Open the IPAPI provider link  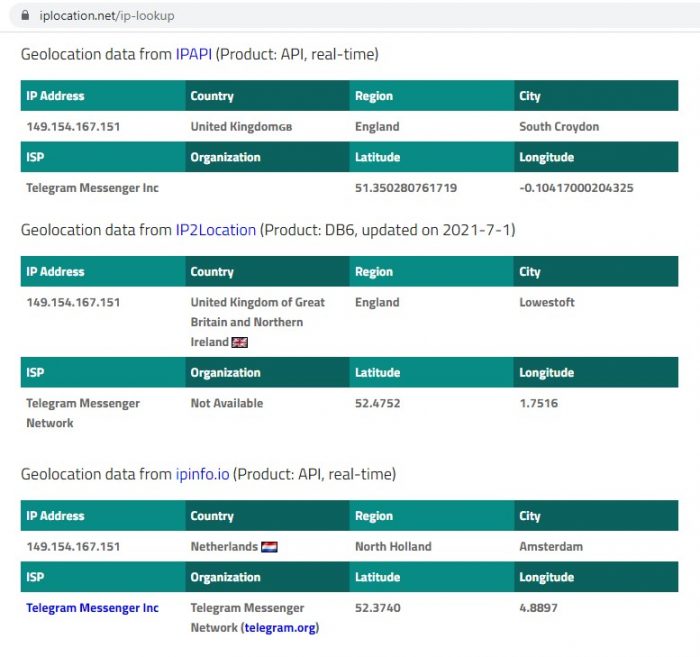pos(193,54)
